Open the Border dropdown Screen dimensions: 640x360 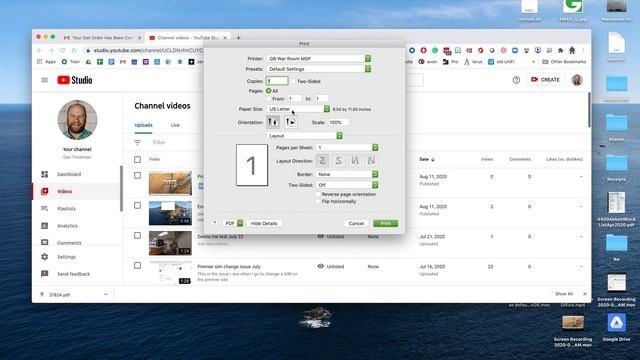[347, 174]
